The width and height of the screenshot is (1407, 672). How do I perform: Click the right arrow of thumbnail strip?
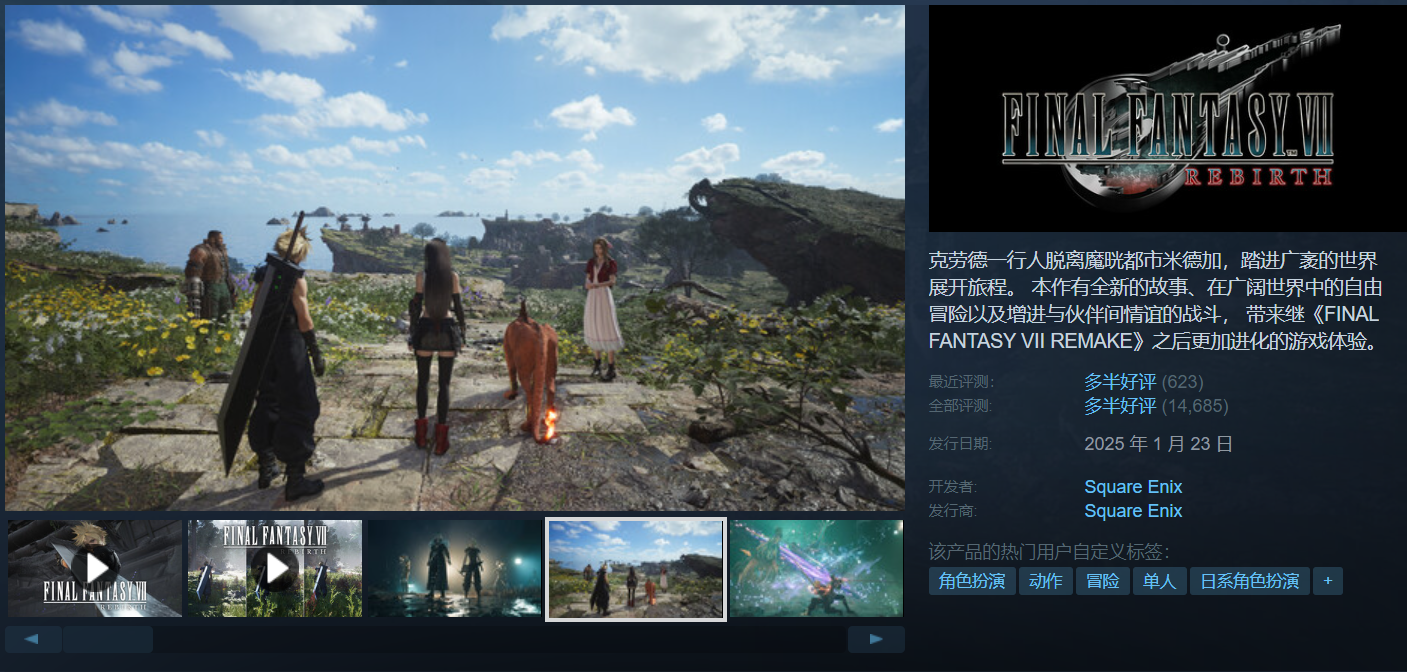(876, 639)
